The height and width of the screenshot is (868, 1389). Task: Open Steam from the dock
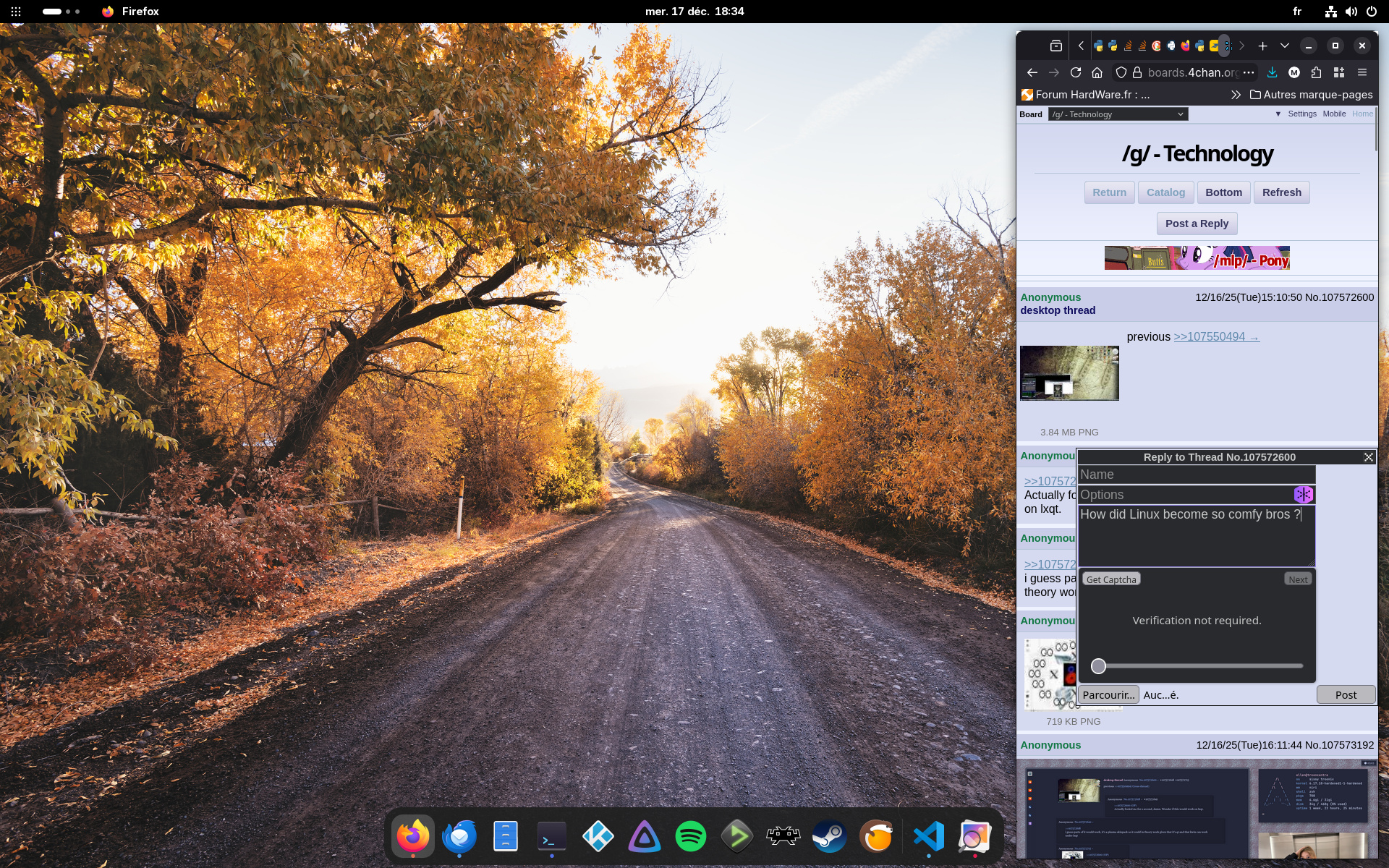[x=829, y=837]
